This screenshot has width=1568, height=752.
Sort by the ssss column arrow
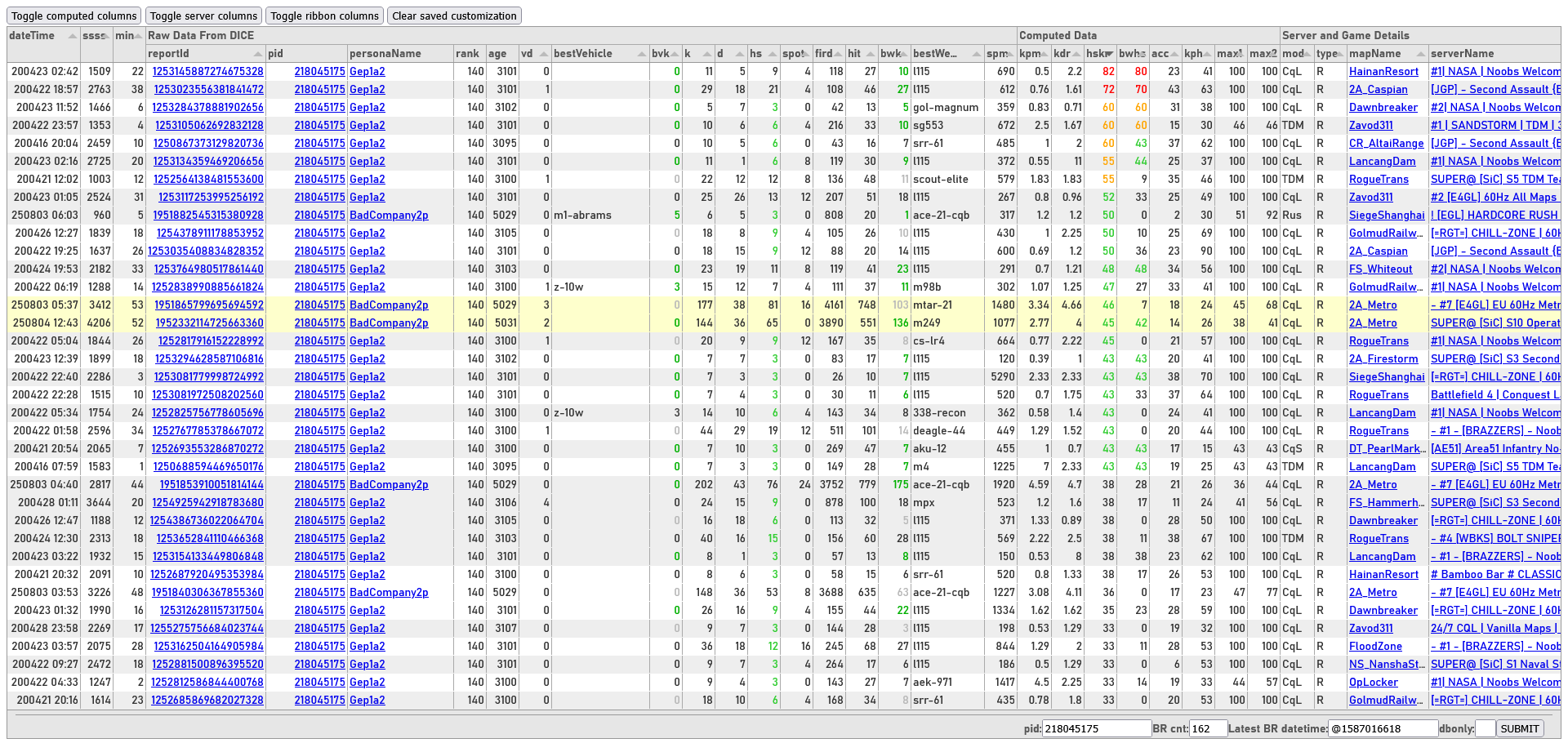pos(107,36)
